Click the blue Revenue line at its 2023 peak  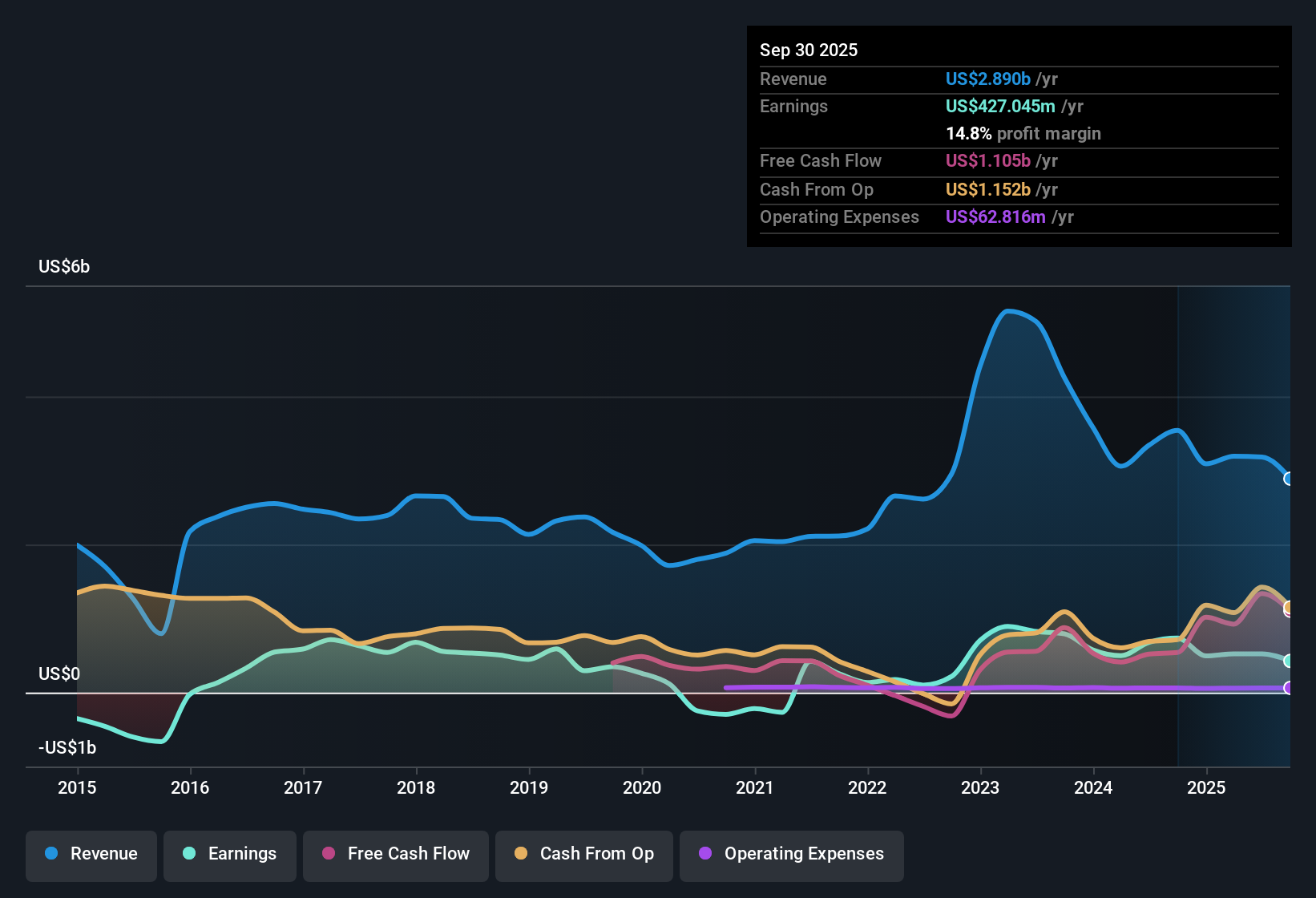1010,311
